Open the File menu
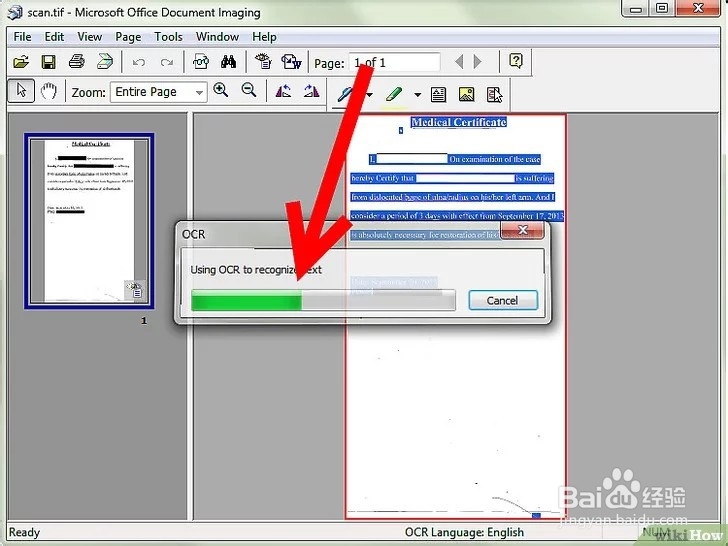 22,37
